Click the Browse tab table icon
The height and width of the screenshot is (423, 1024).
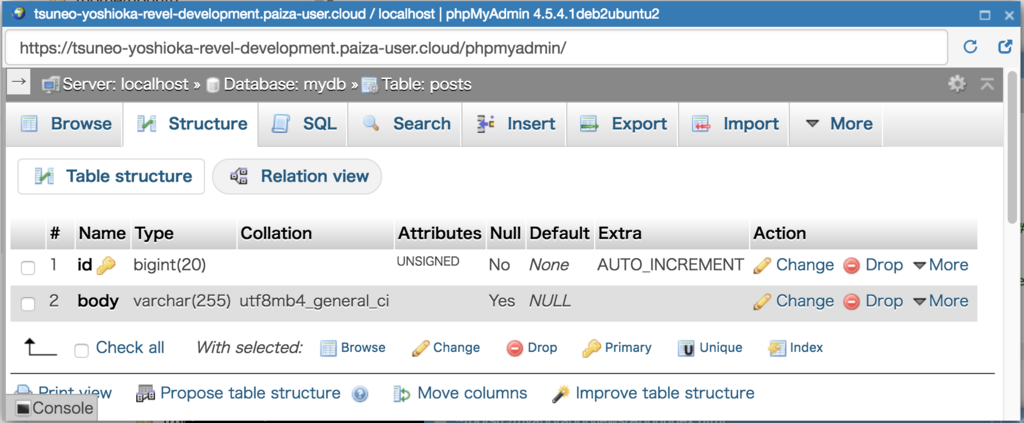click(x=29, y=124)
